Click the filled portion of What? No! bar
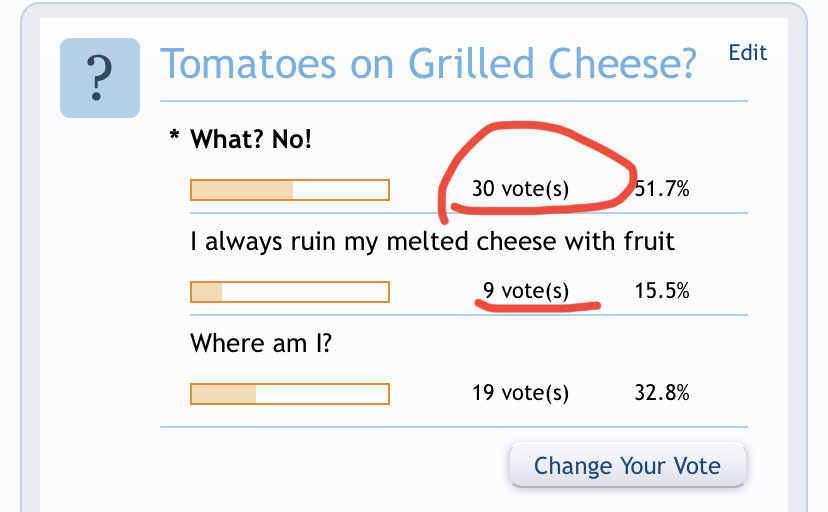Viewport: 828px width, 512px height. point(242,190)
